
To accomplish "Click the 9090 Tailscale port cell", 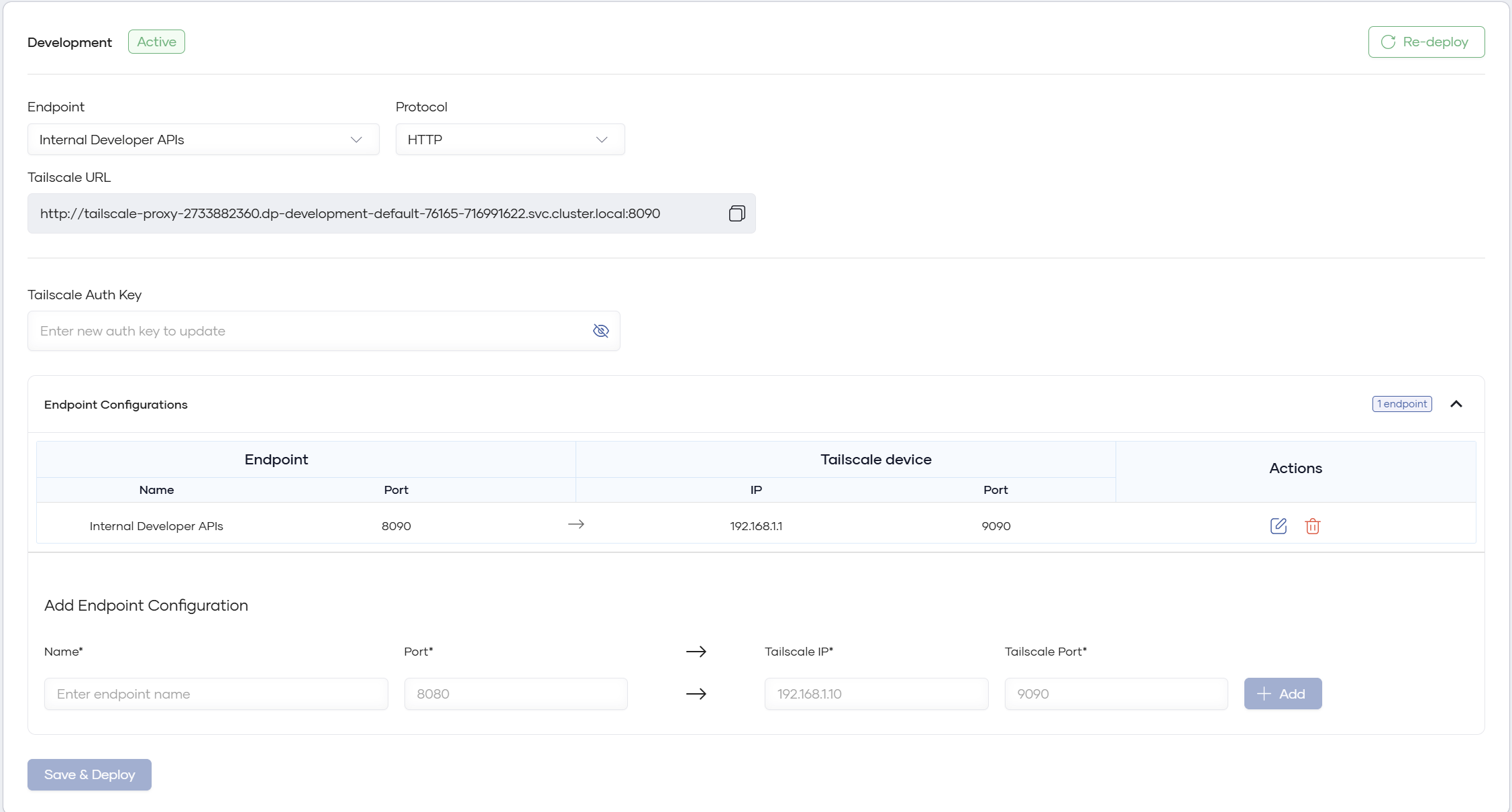I will coord(996,526).
